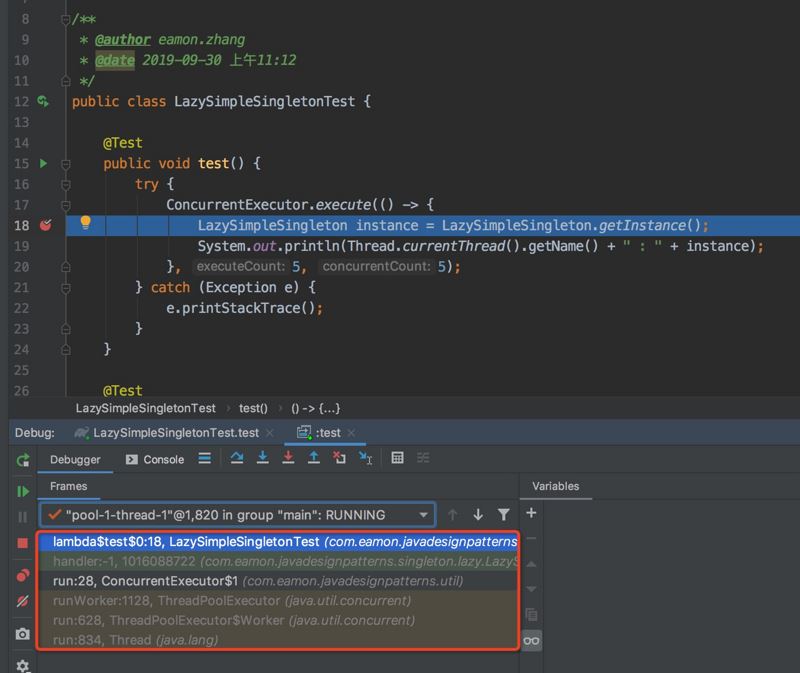Viewport: 800px width, 673px height.
Task: Open View Breakpoints icon in left debug strip
Action: coord(22,576)
